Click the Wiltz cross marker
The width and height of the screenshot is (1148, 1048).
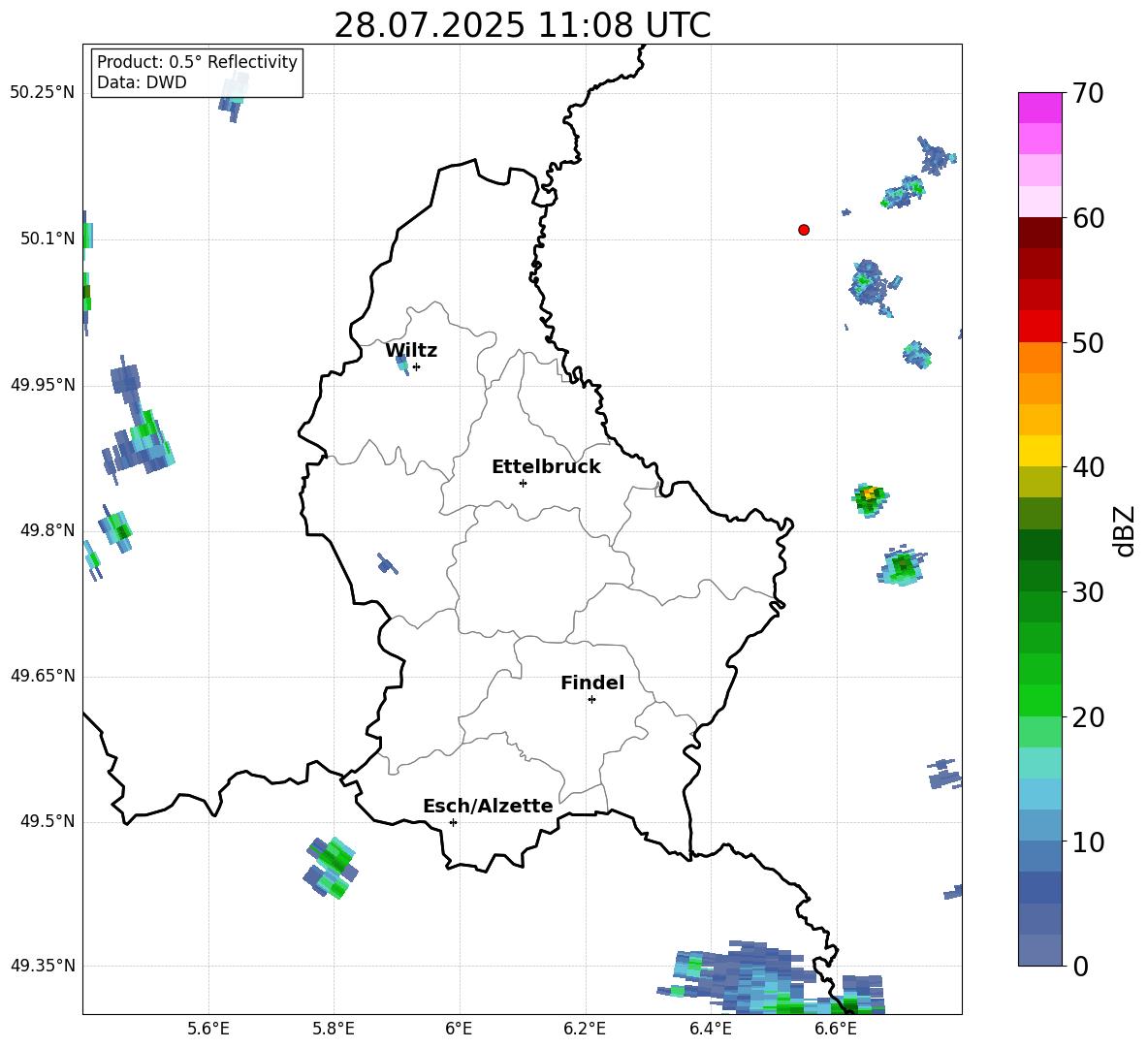pos(416,366)
